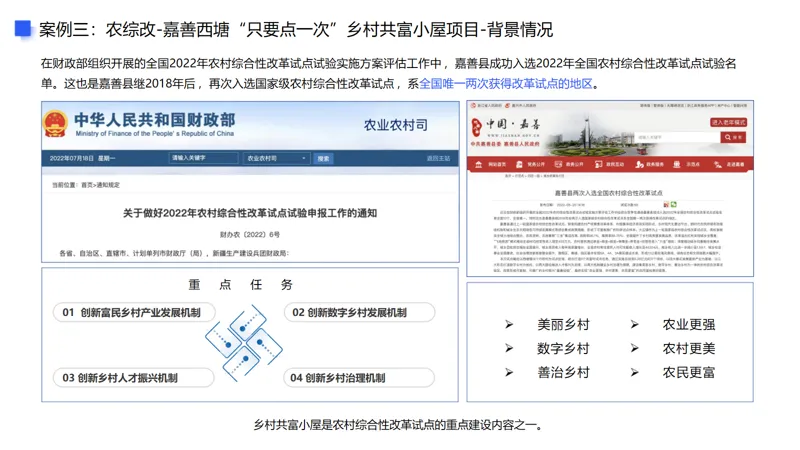Open the fourth menu item in the red nav bar
800x450 pixels.
tap(609, 164)
